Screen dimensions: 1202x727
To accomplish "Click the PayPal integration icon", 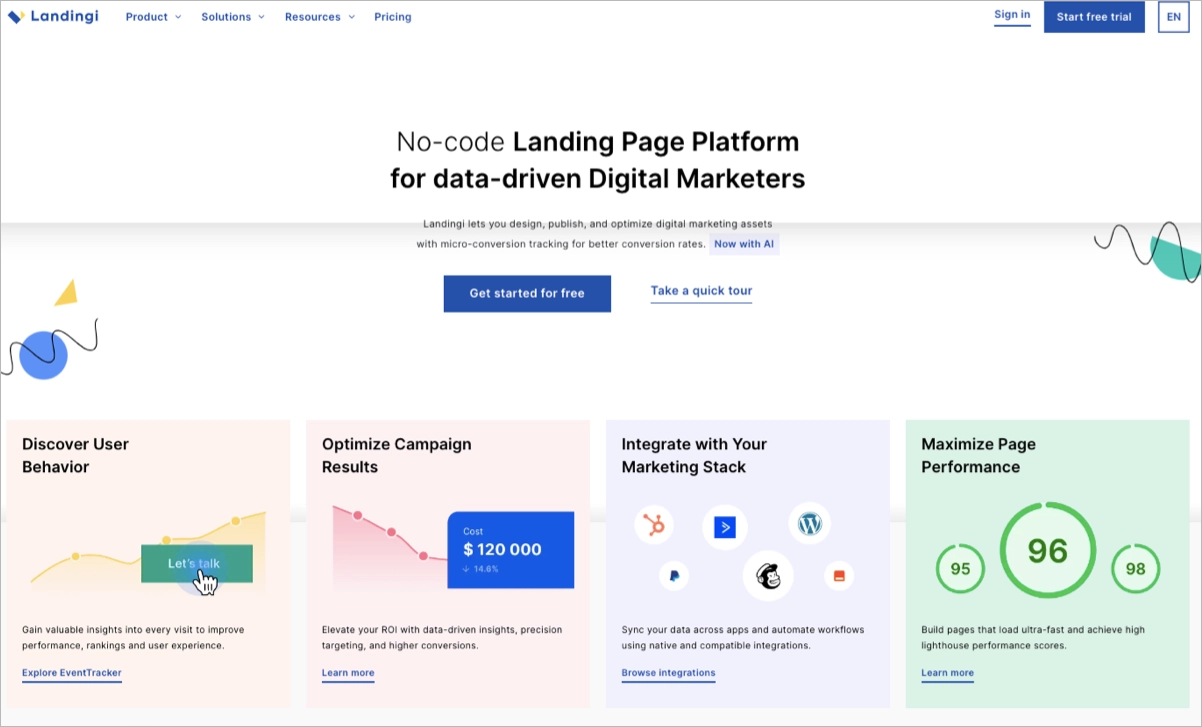I will pos(673,575).
